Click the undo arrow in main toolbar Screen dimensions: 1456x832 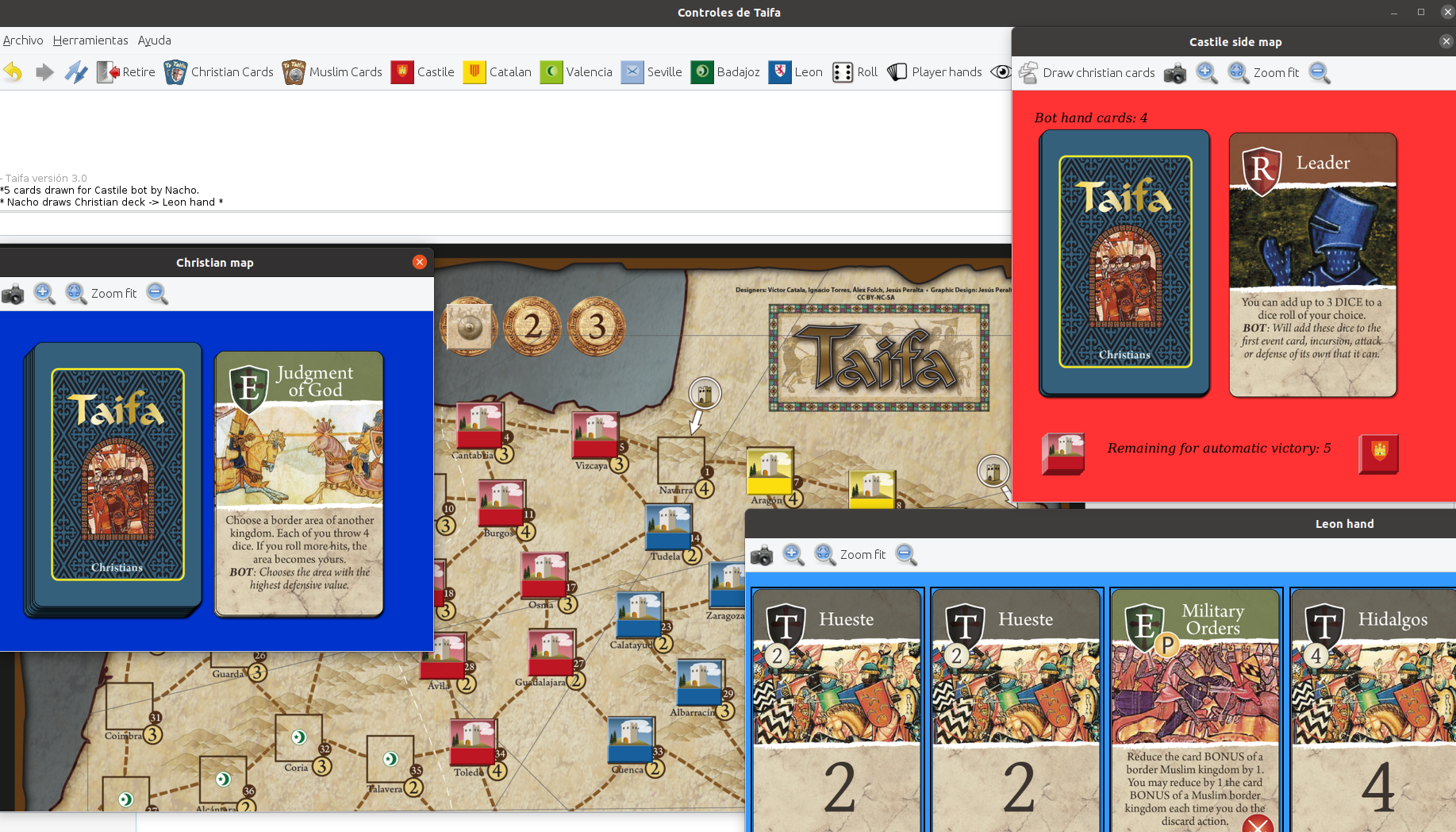pos(13,72)
